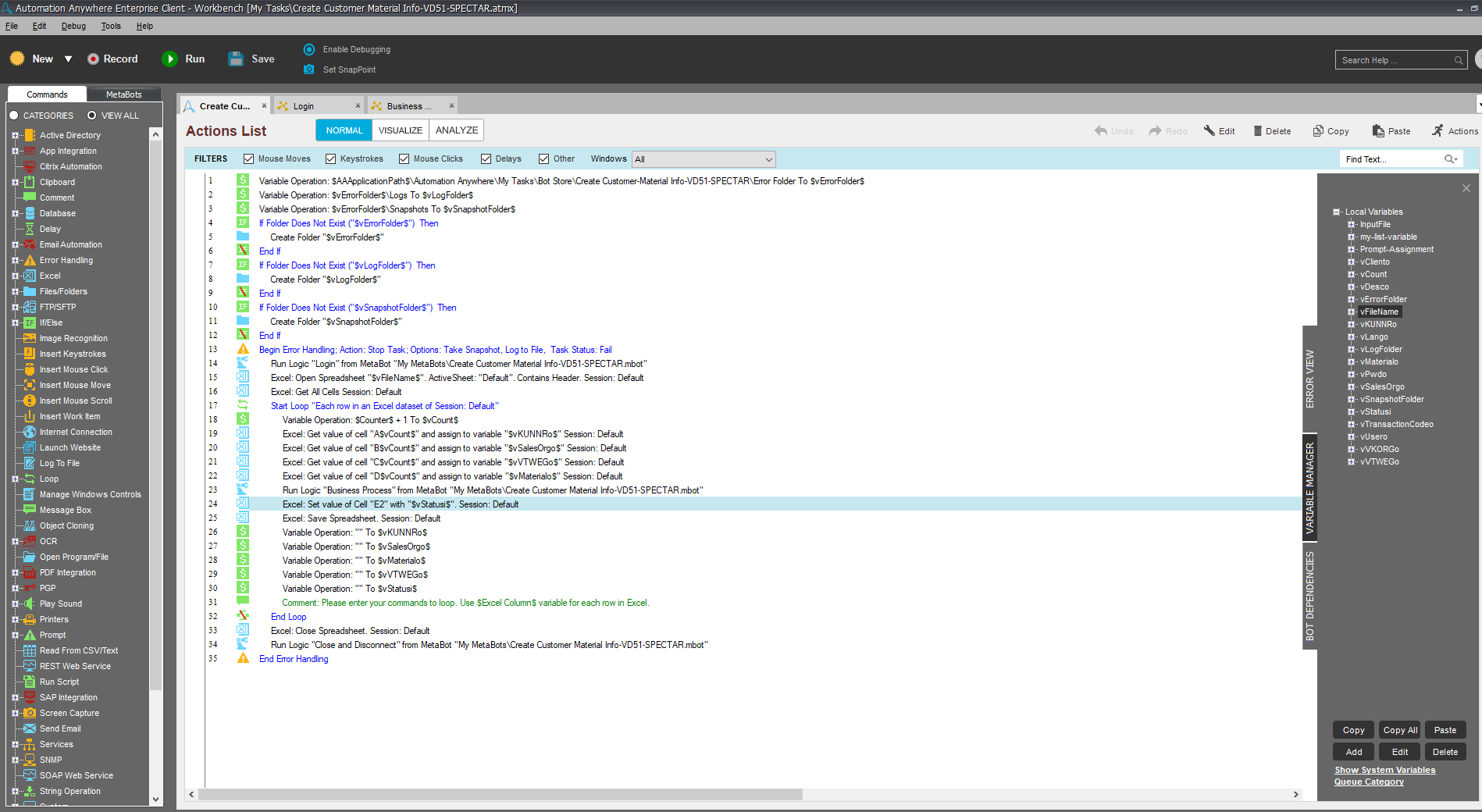Viewport: 1482px width, 812px height.
Task: Click the Error Handling warning icon in Commands
Action: click(x=30, y=260)
